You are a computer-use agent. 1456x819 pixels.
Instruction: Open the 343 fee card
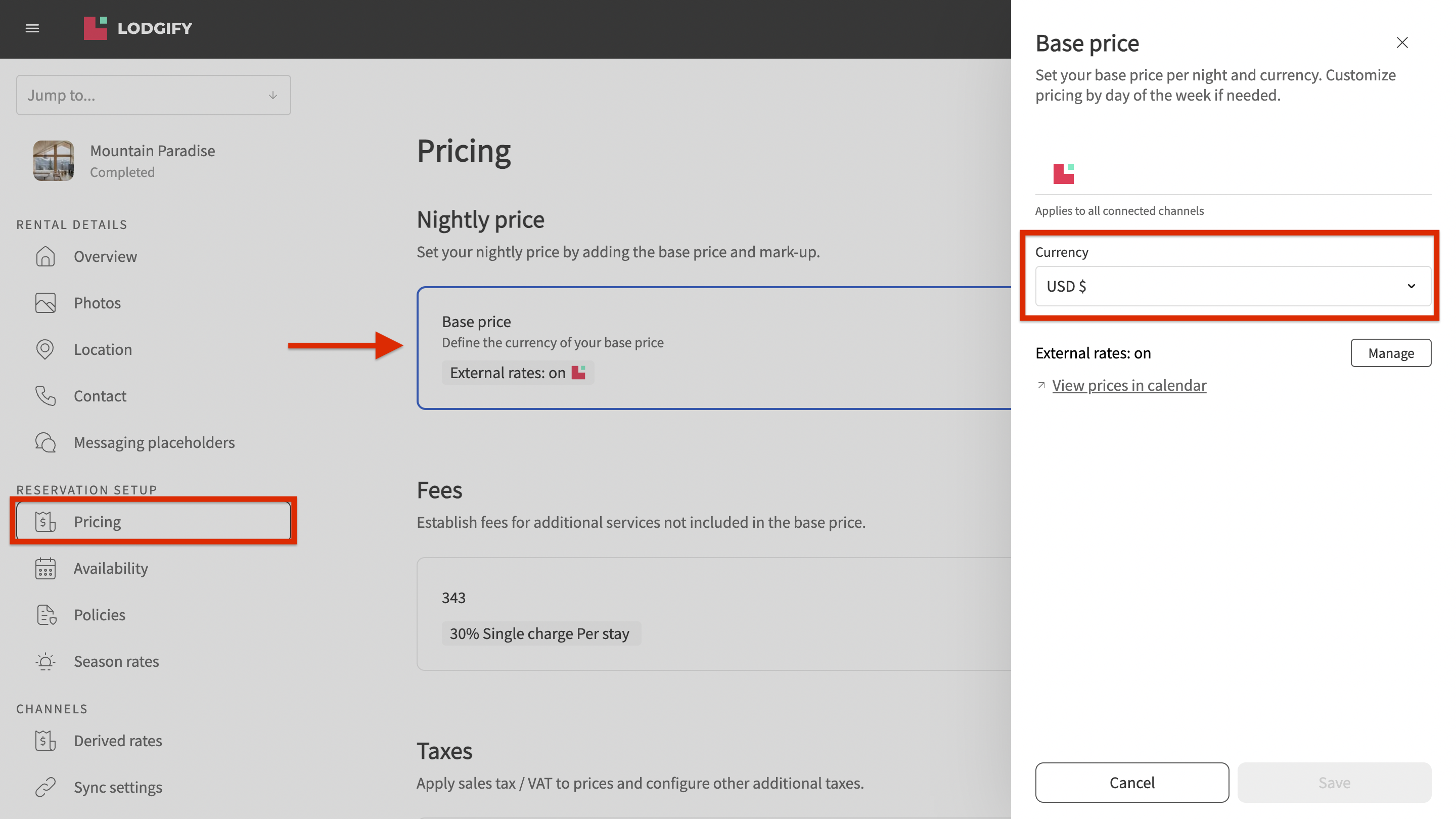pyautogui.click(x=714, y=614)
